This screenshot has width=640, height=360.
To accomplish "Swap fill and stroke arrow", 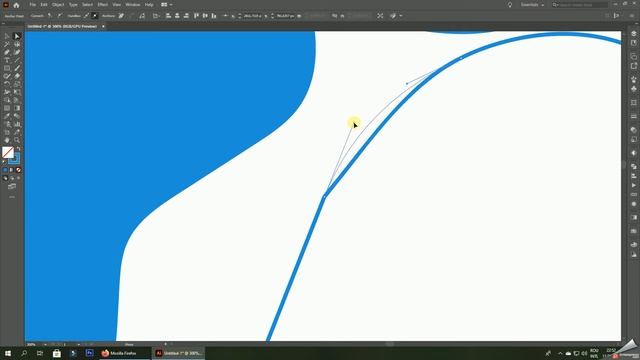I will pos(18,149).
